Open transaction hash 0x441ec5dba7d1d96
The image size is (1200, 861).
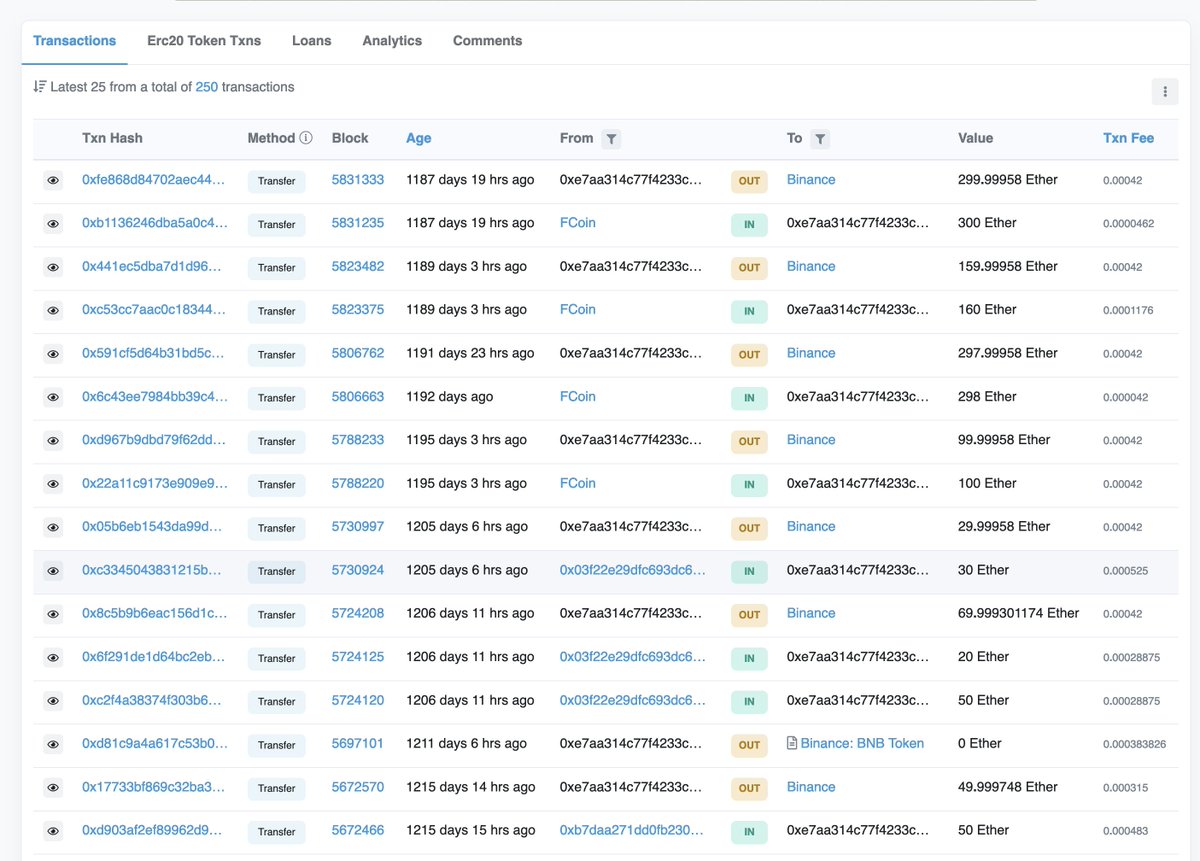(x=154, y=267)
